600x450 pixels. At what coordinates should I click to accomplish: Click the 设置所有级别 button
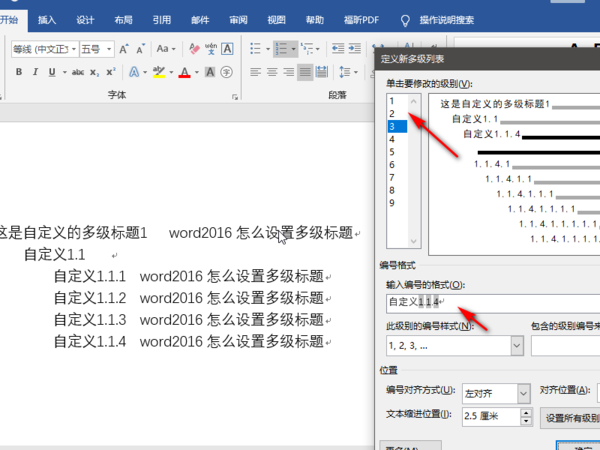tap(572, 418)
